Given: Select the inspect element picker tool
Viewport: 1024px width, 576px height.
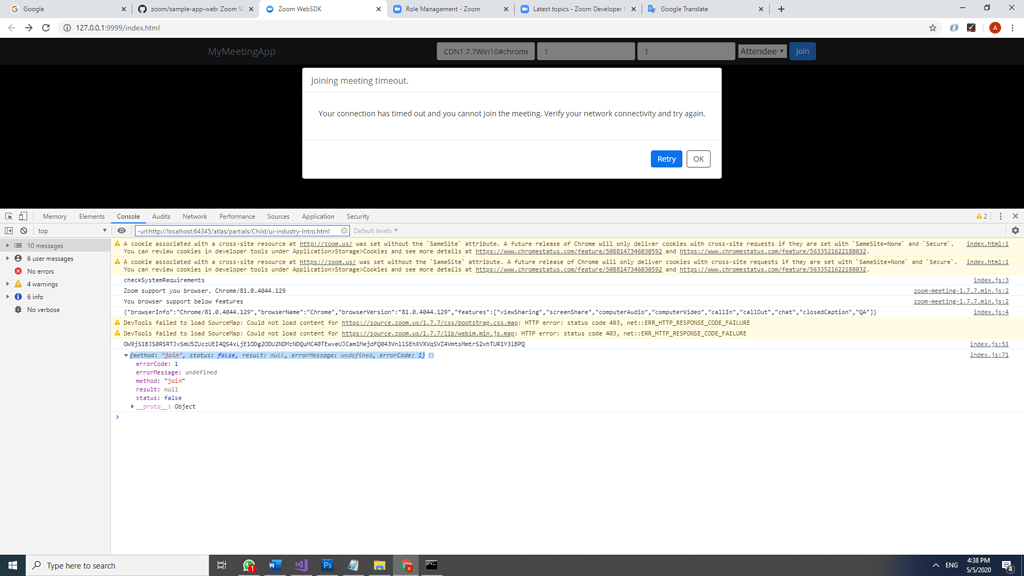Looking at the screenshot, I should 7,216.
